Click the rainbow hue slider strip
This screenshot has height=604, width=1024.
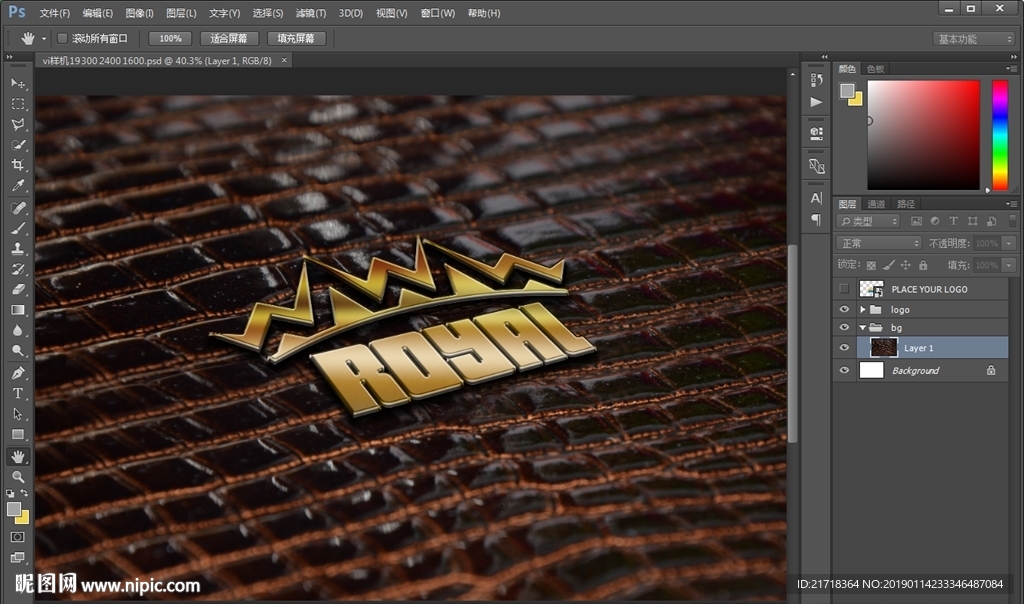pos(999,135)
